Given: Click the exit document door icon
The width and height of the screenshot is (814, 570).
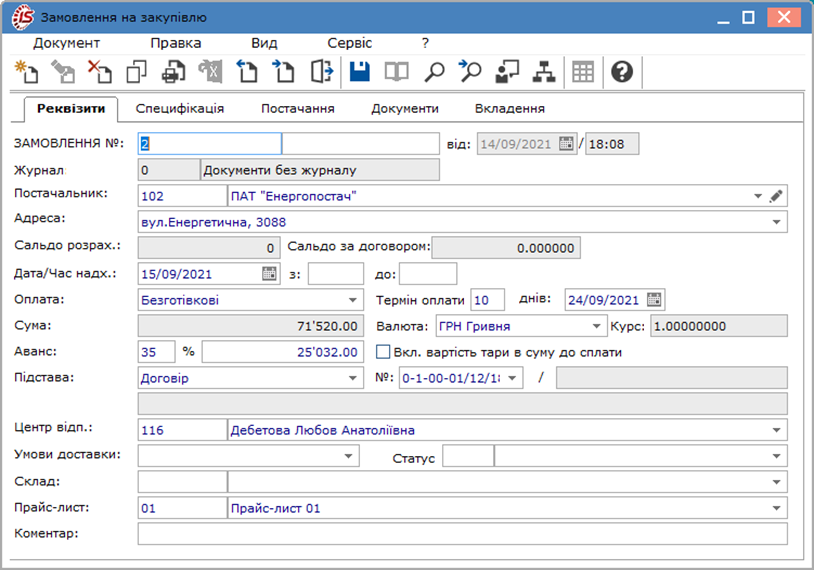Looking at the screenshot, I should [322, 72].
